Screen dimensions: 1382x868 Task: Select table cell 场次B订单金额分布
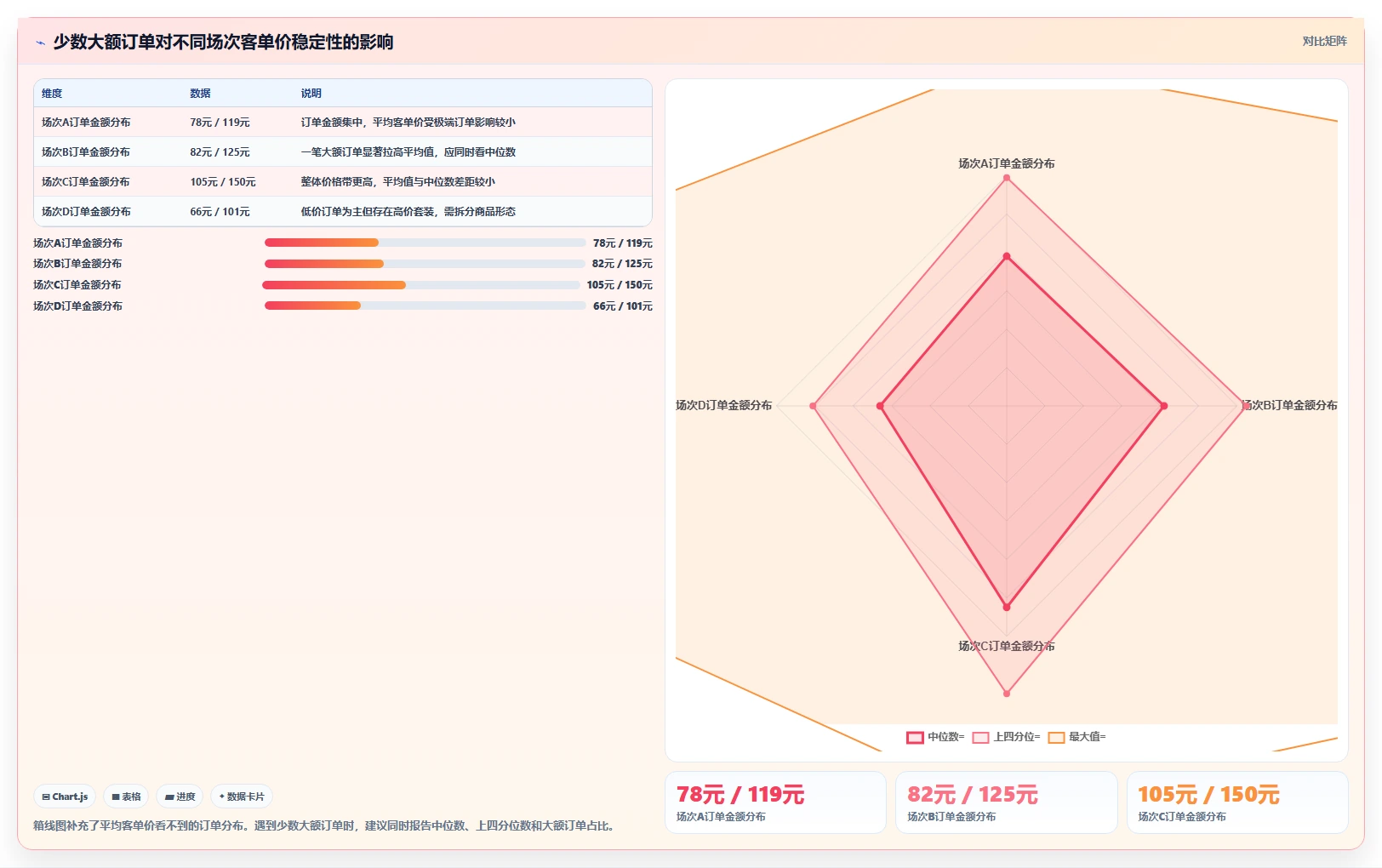pos(86,152)
